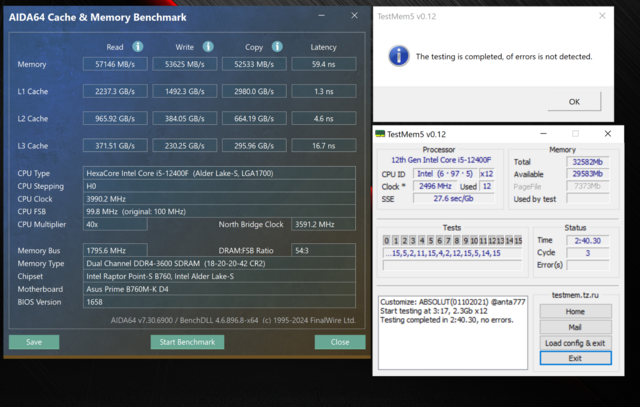The width and height of the screenshot is (640, 407).
Task: Click Close button in AIDA64 window
Action: click(x=340, y=342)
